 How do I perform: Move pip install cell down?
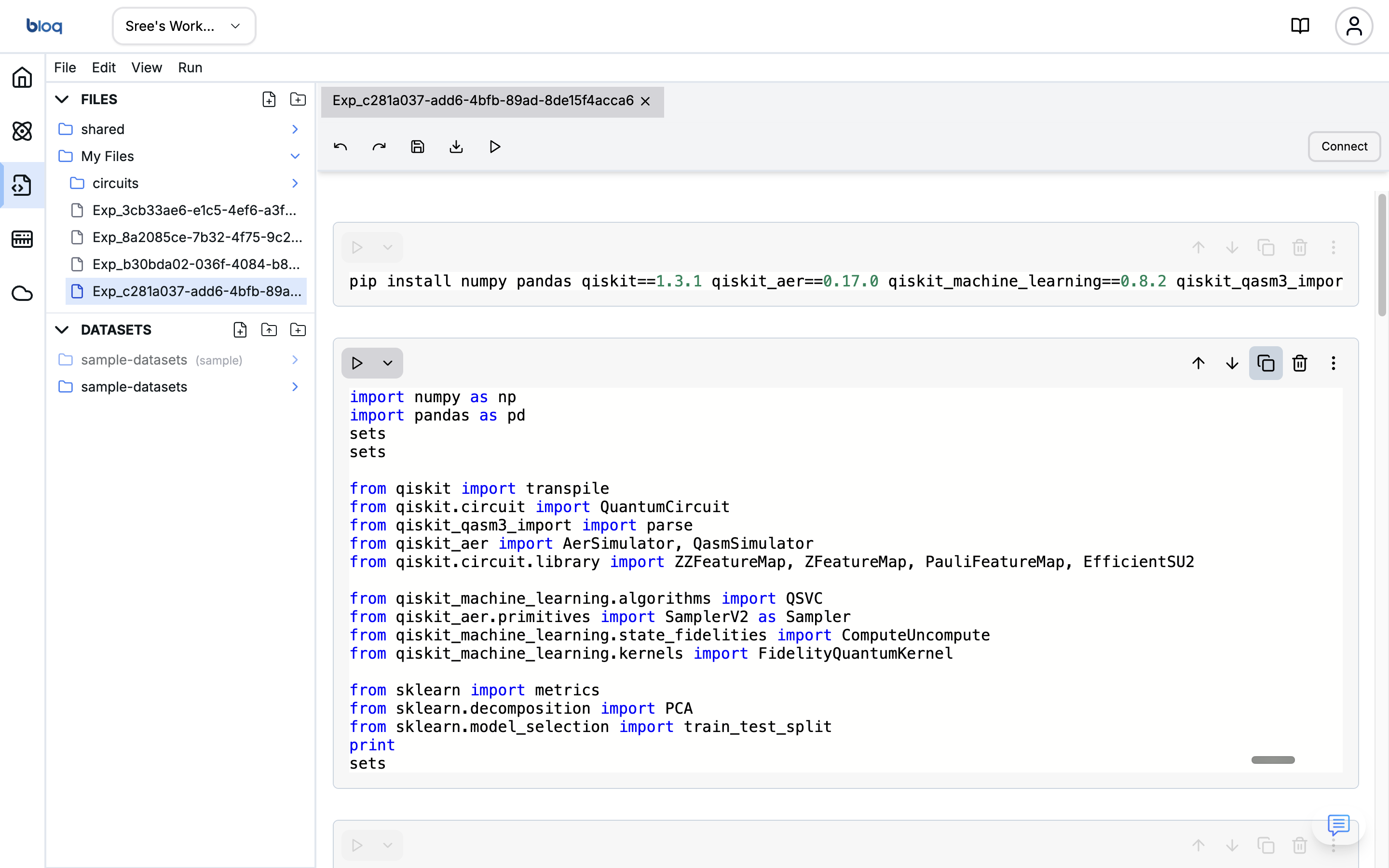pos(1232,247)
